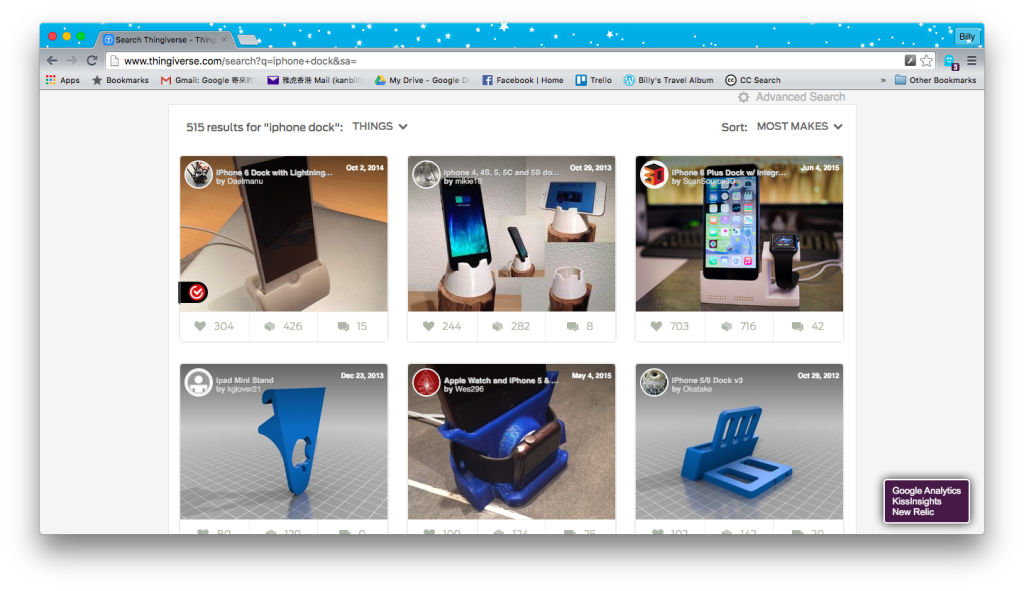Like the iPhone 6 Plus Dock with the heart
The image size is (1024, 591).
[x=655, y=326]
